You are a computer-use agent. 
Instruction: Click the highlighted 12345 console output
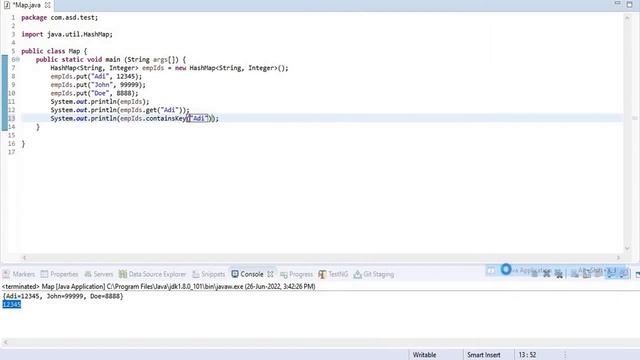point(11,304)
